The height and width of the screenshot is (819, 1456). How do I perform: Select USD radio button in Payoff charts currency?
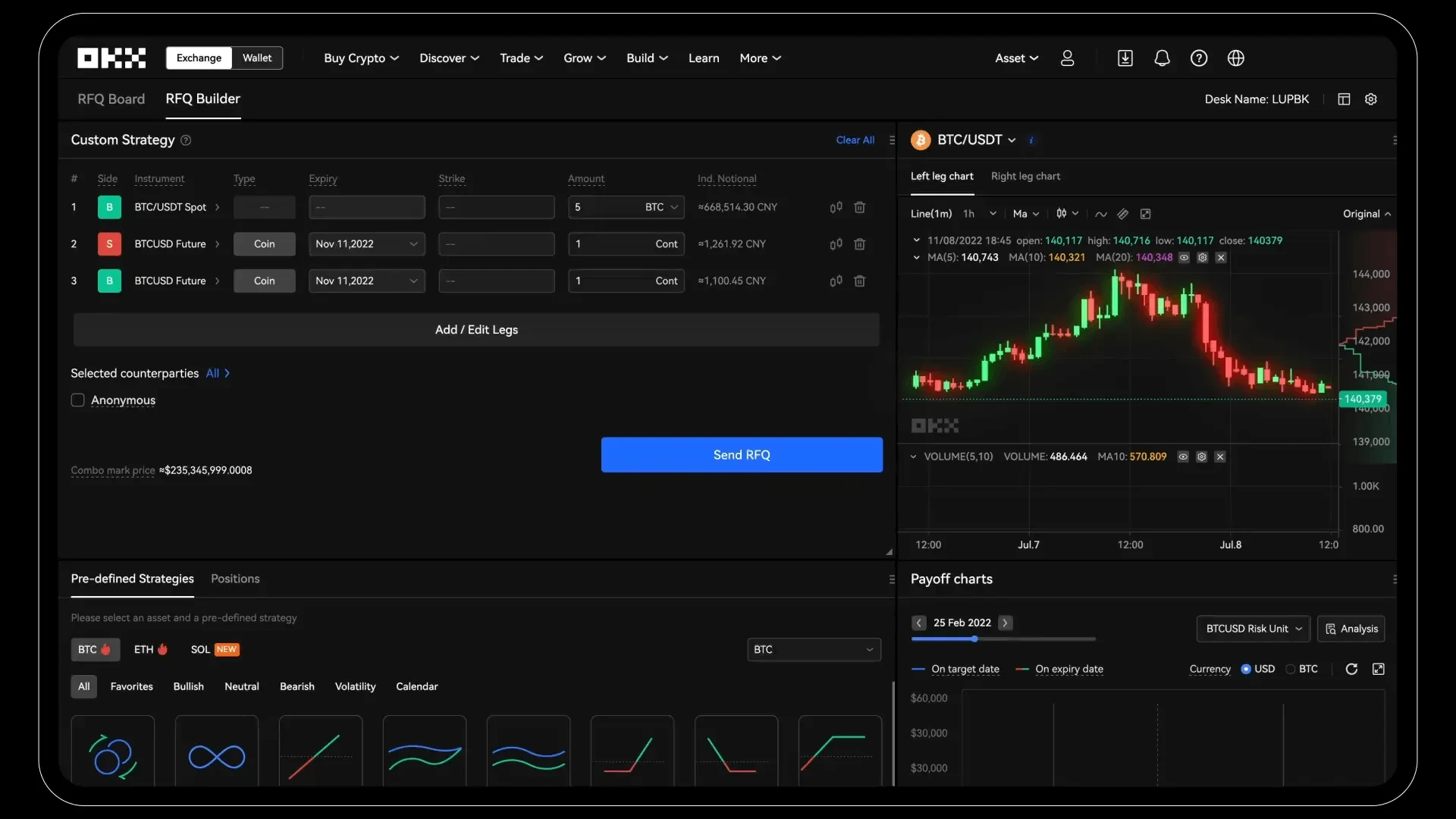(x=1247, y=668)
